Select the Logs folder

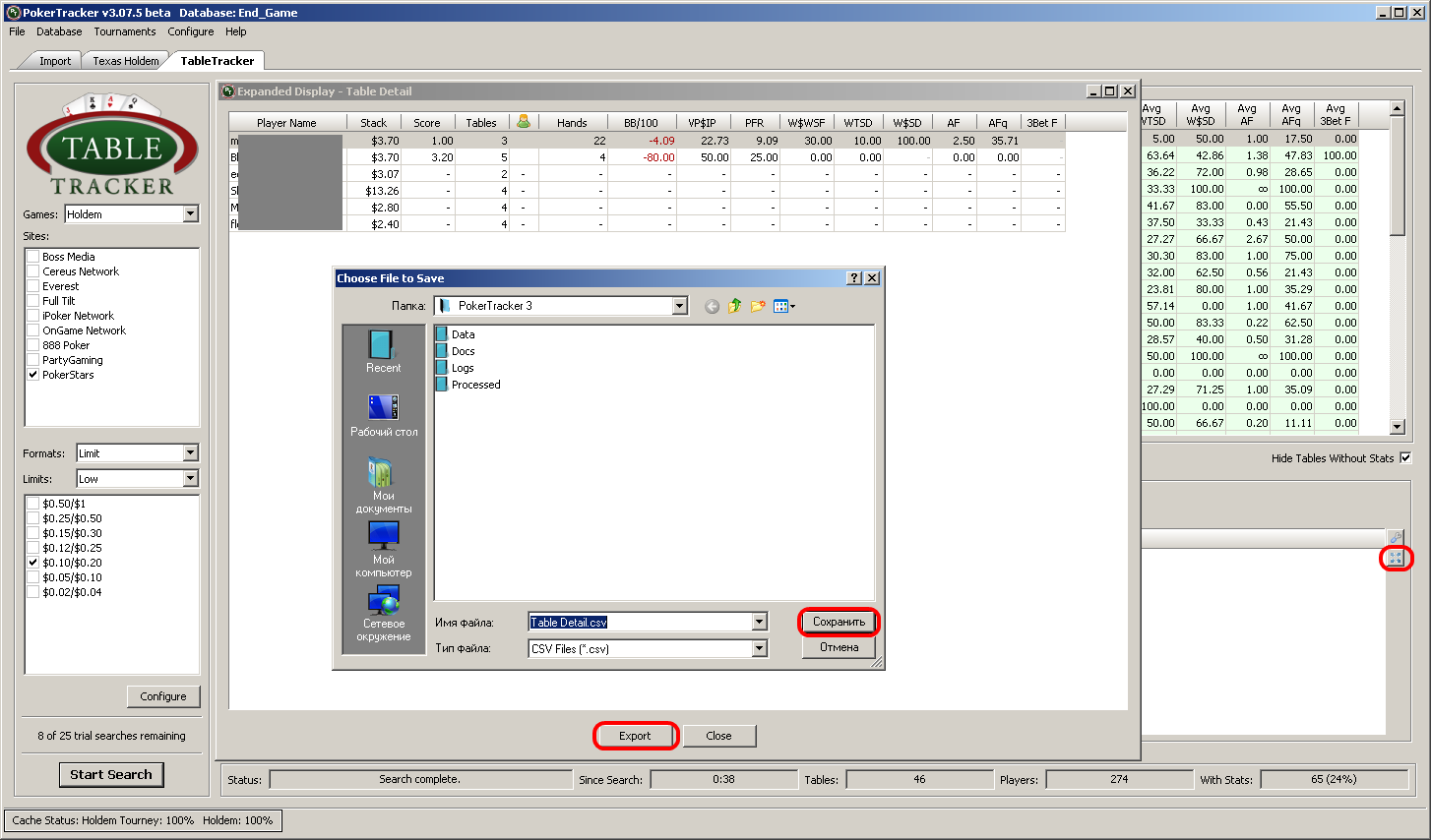click(455, 368)
